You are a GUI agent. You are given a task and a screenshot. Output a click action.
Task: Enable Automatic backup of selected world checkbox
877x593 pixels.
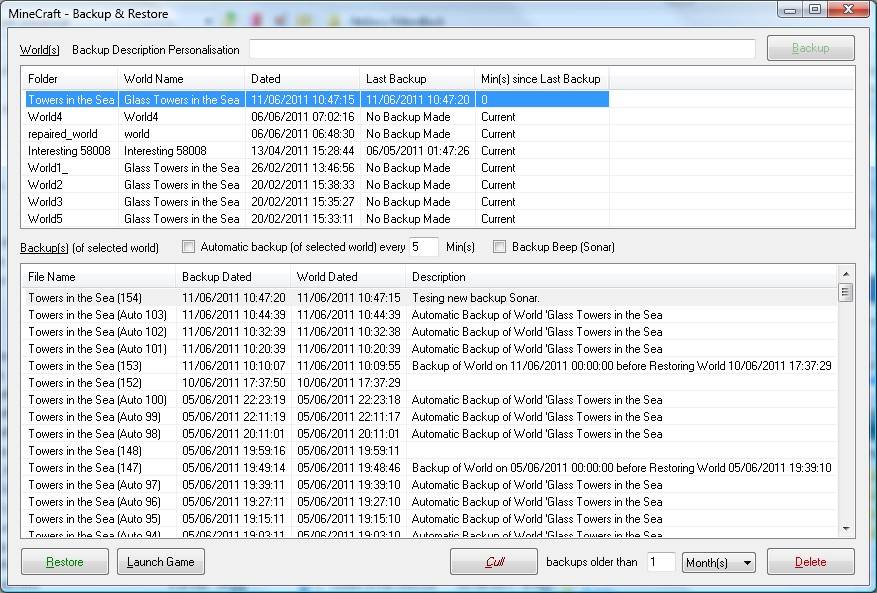188,247
